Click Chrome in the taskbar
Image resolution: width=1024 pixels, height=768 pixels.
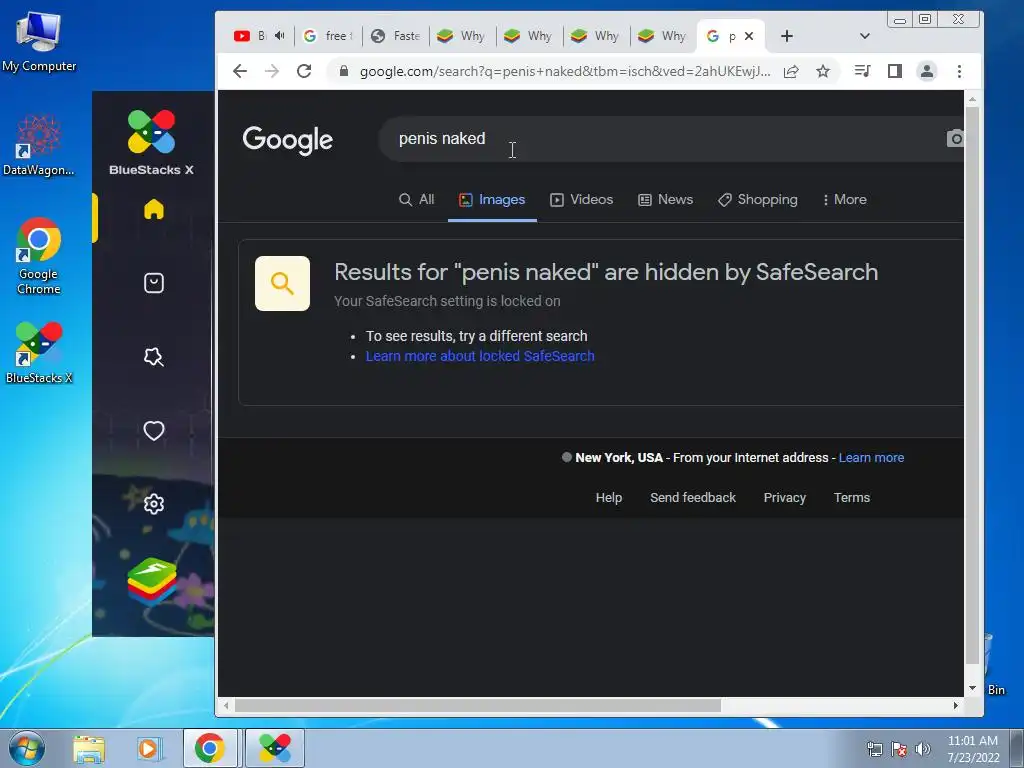click(x=210, y=748)
